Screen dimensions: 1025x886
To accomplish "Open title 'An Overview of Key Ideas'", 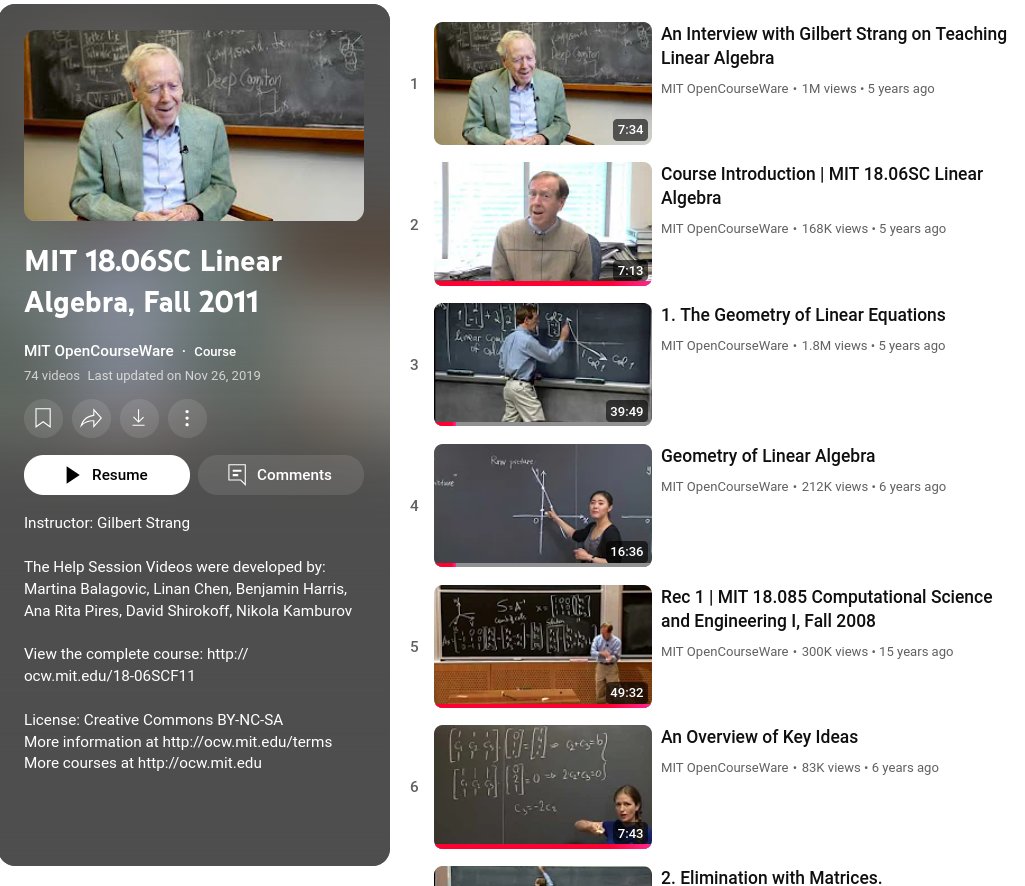I will tap(759, 737).
